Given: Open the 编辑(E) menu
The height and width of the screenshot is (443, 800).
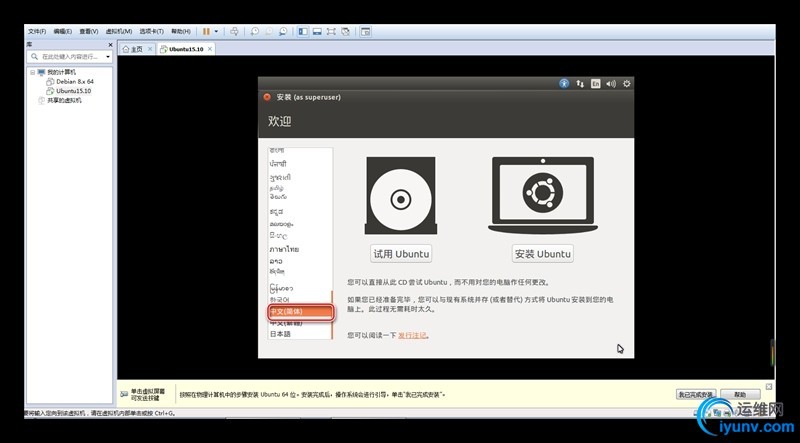Looking at the screenshot, I should pyautogui.click(x=63, y=32).
